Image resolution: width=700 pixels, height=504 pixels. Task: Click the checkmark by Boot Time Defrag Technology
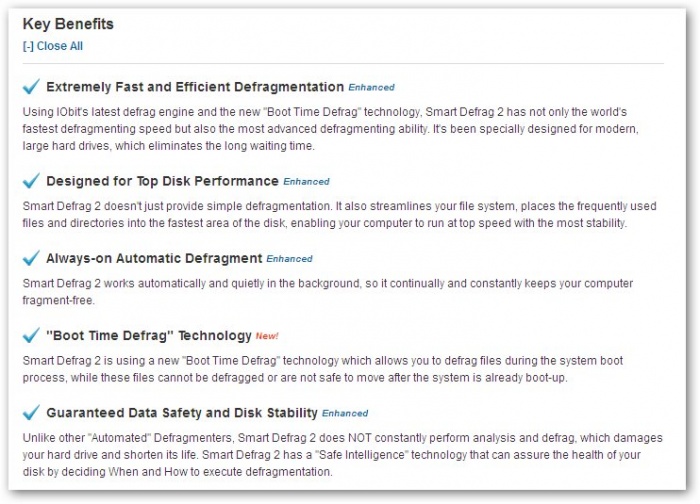[x=31, y=336]
